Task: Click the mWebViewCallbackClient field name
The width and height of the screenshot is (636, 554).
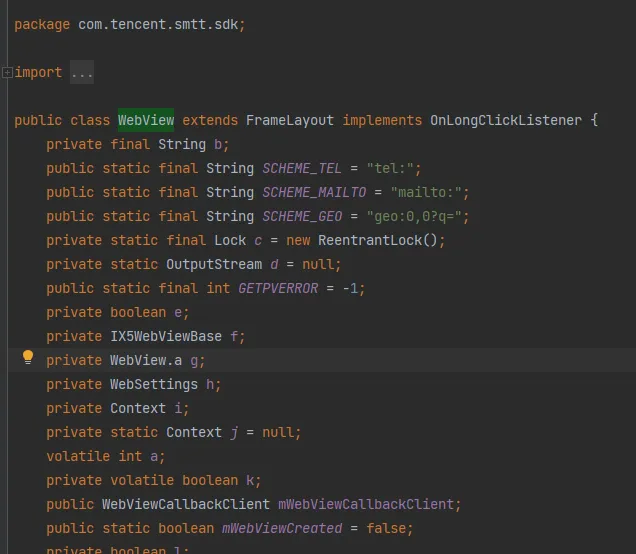Action: tap(366, 504)
